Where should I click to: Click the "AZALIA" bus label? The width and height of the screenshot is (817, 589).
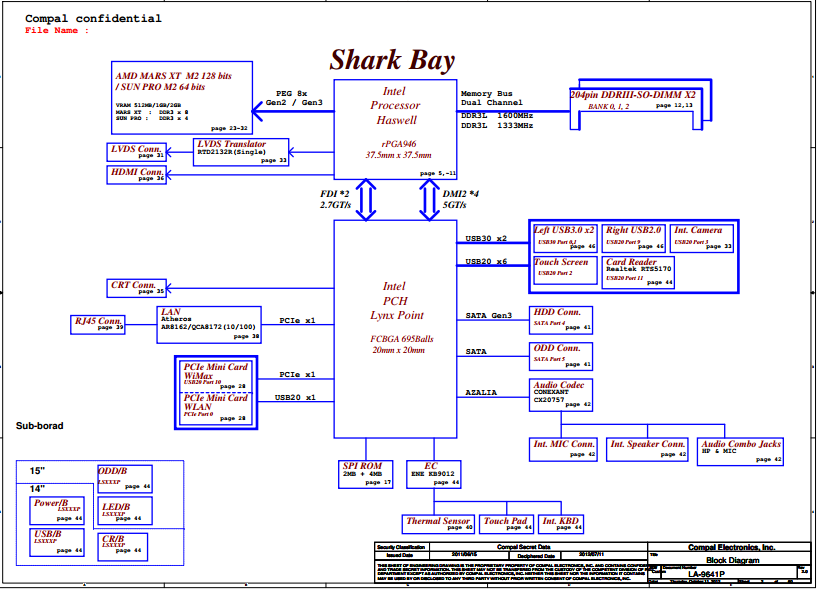(x=481, y=392)
